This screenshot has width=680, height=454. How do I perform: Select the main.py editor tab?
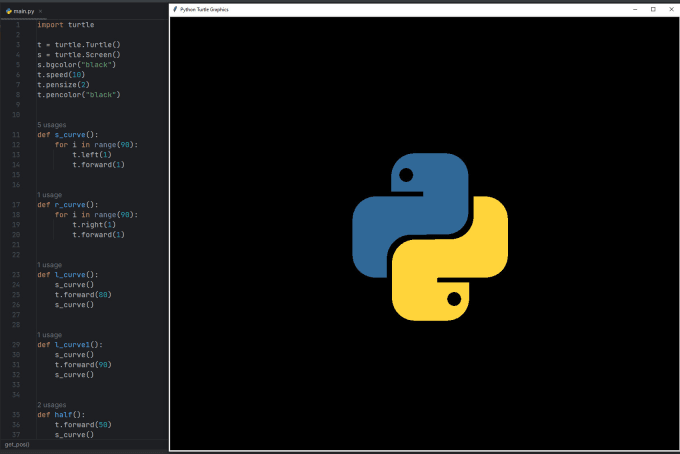(x=24, y=11)
